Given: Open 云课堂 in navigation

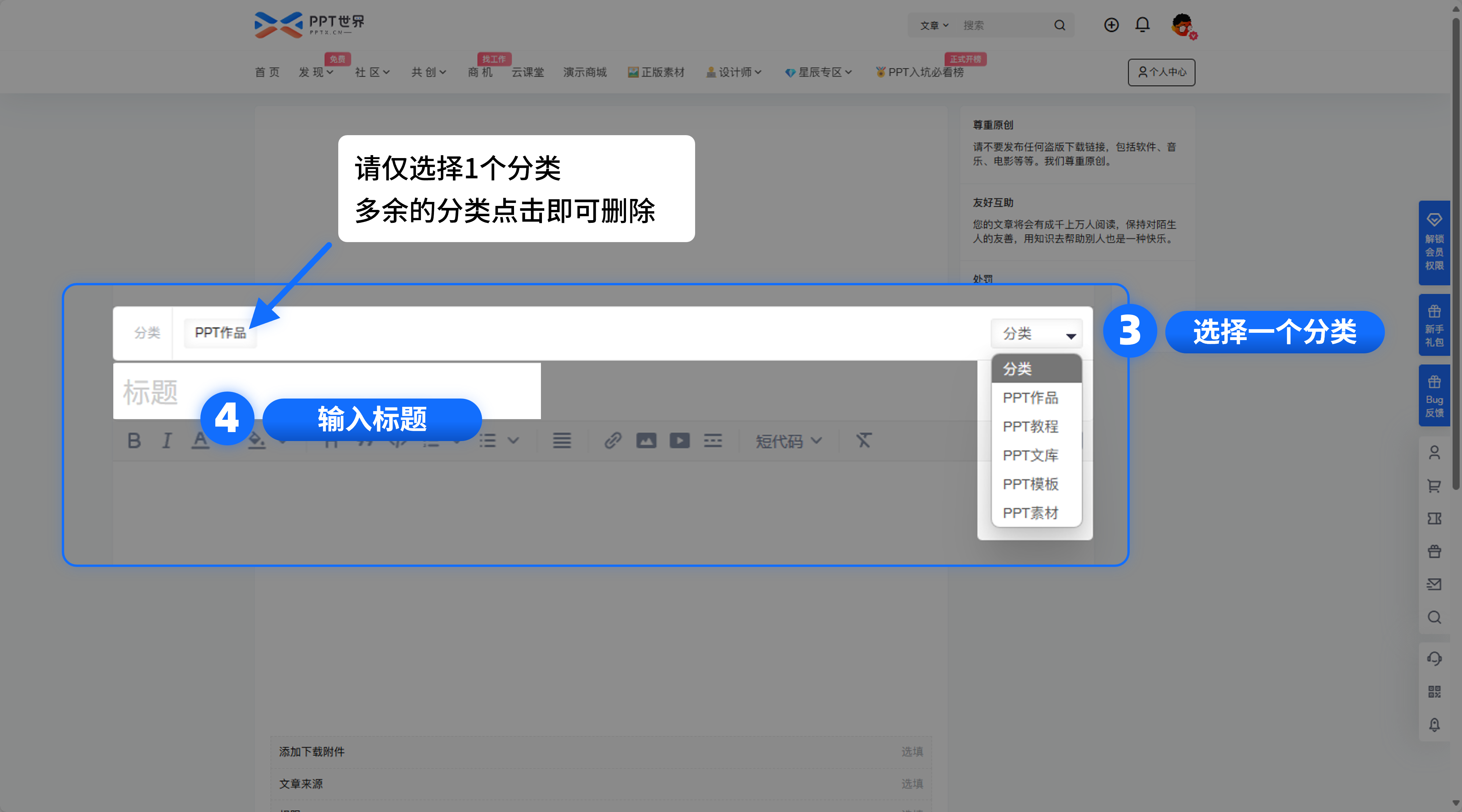Looking at the screenshot, I should click(528, 72).
